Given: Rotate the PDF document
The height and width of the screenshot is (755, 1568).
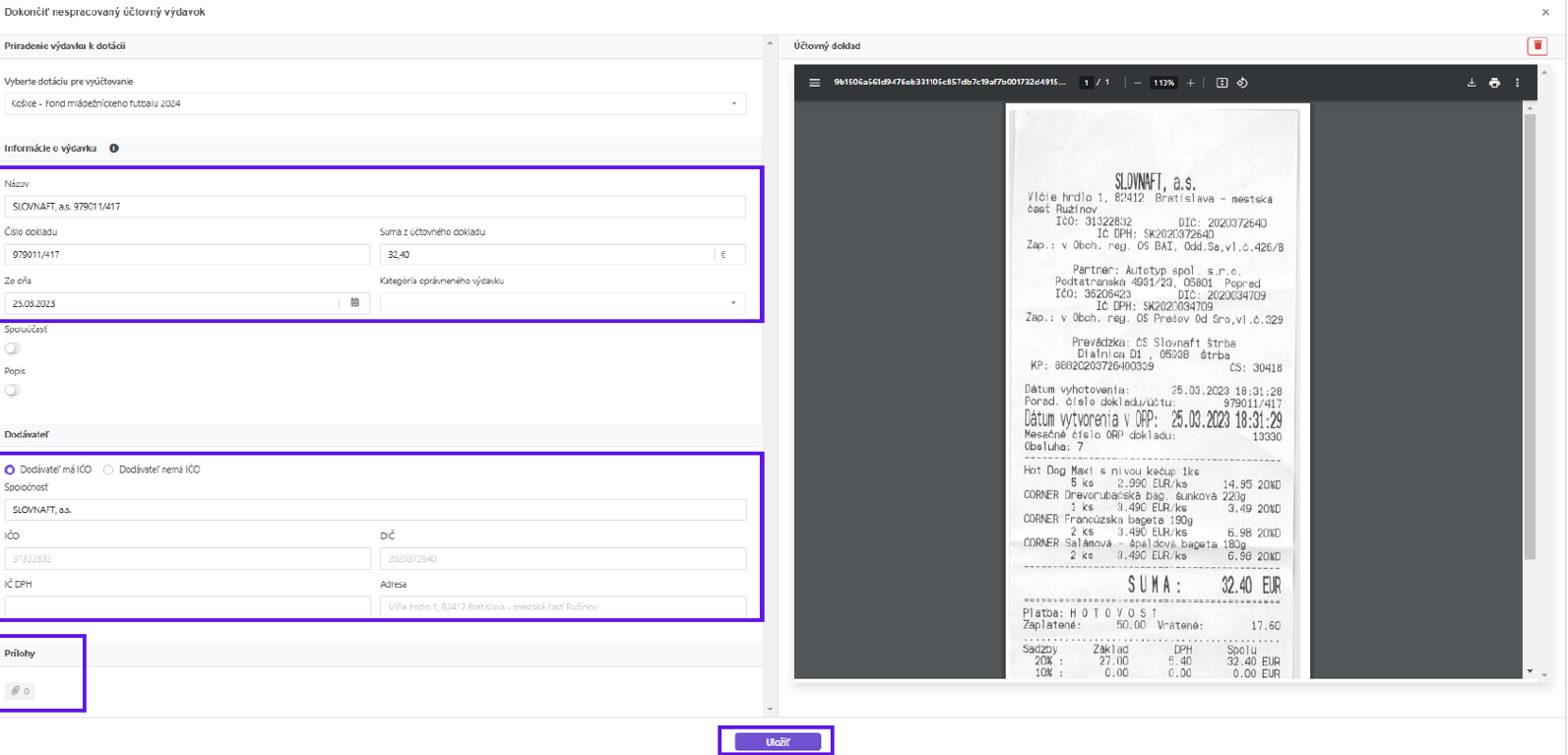Looking at the screenshot, I should pos(1242,83).
